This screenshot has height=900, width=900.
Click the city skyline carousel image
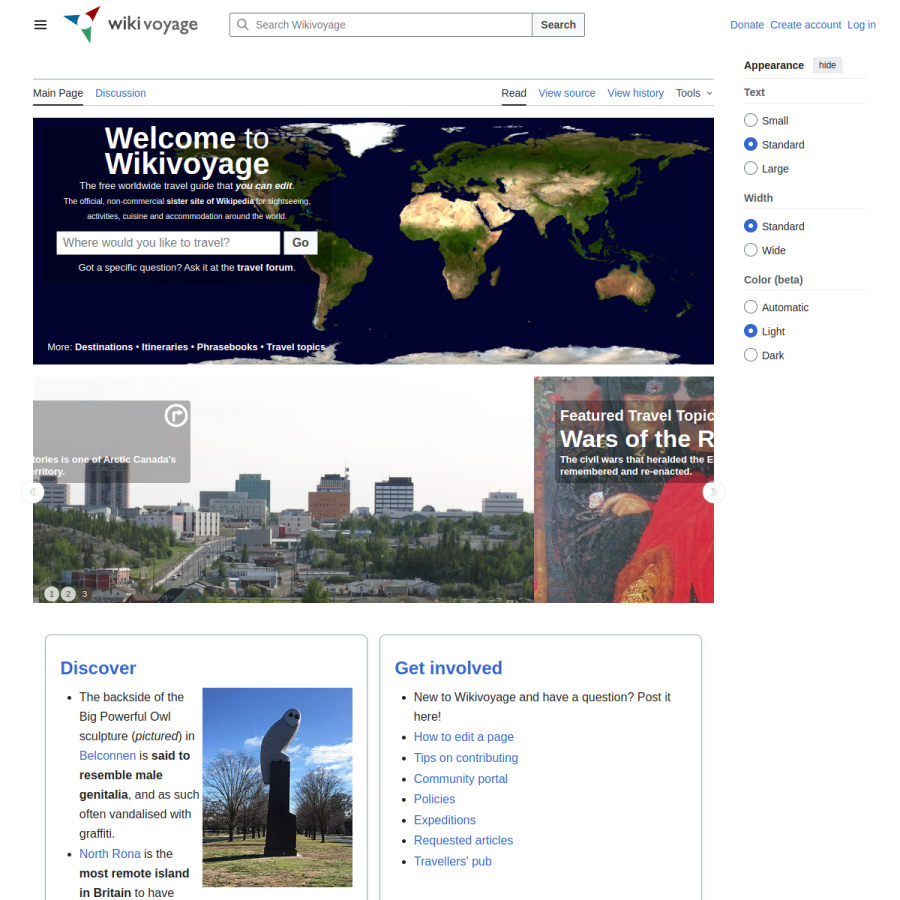coord(283,490)
